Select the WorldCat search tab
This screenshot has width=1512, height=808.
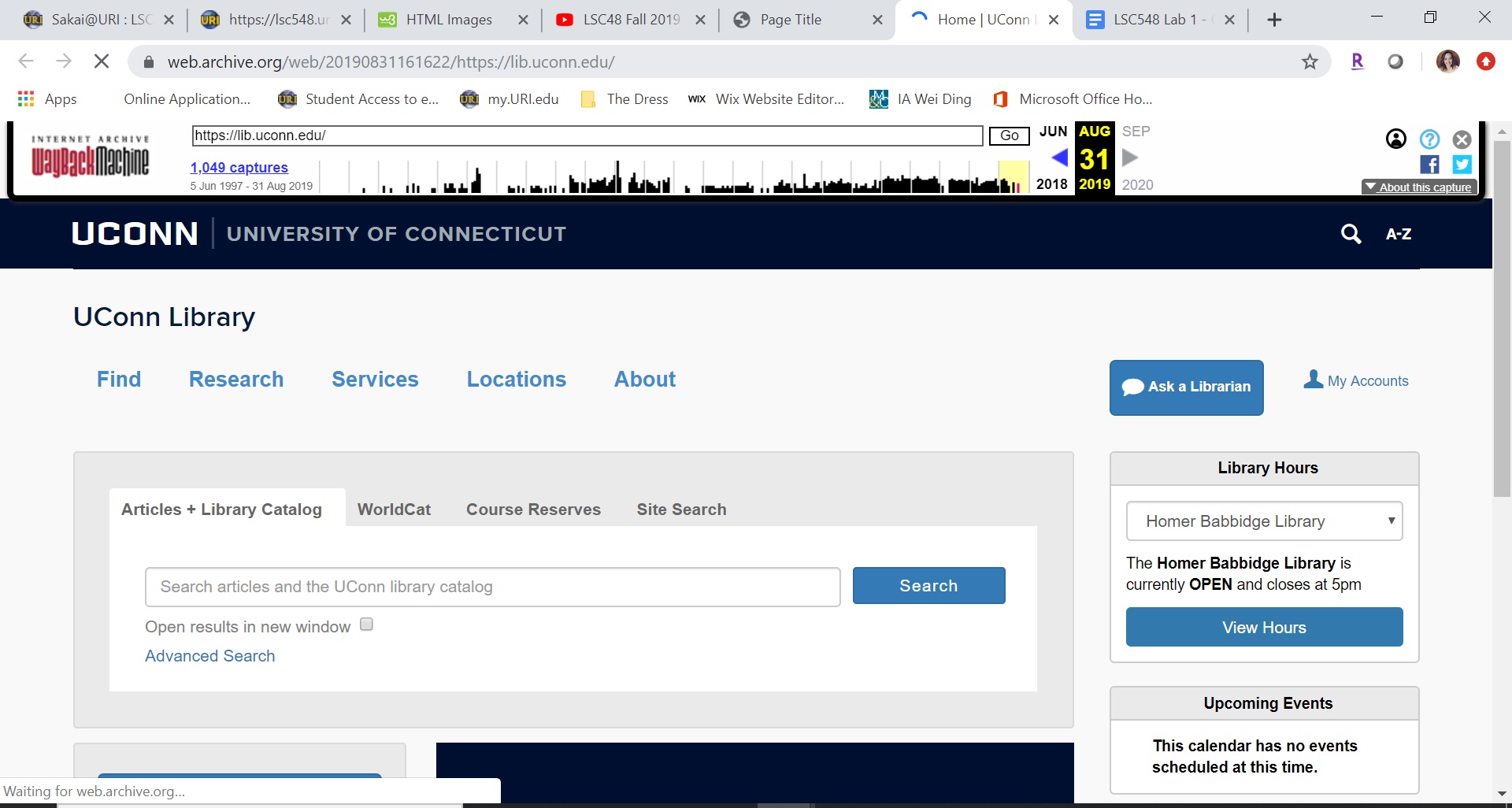point(394,510)
